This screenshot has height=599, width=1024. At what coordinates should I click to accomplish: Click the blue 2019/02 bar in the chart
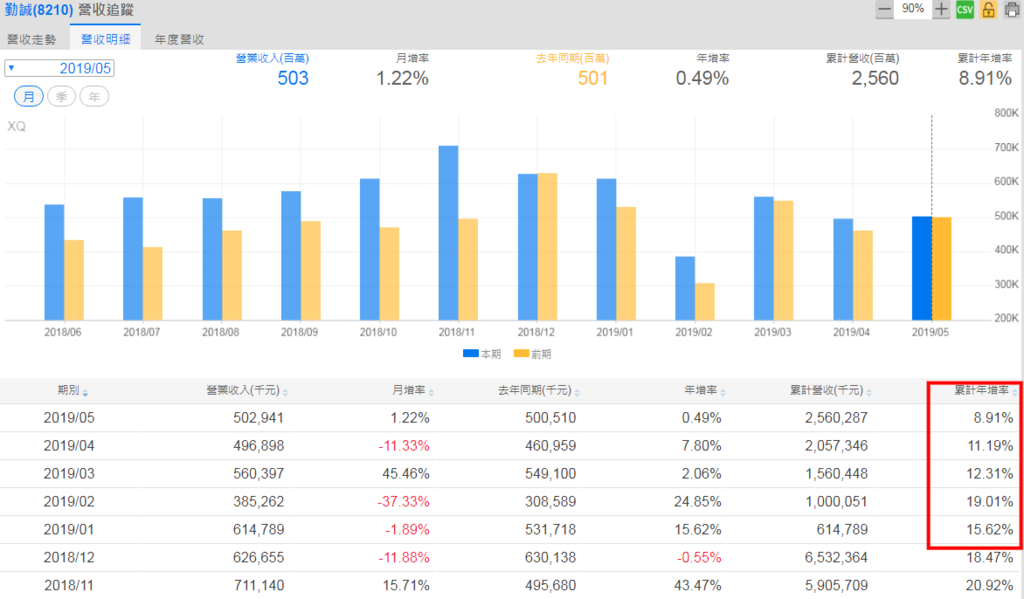tap(685, 288)
